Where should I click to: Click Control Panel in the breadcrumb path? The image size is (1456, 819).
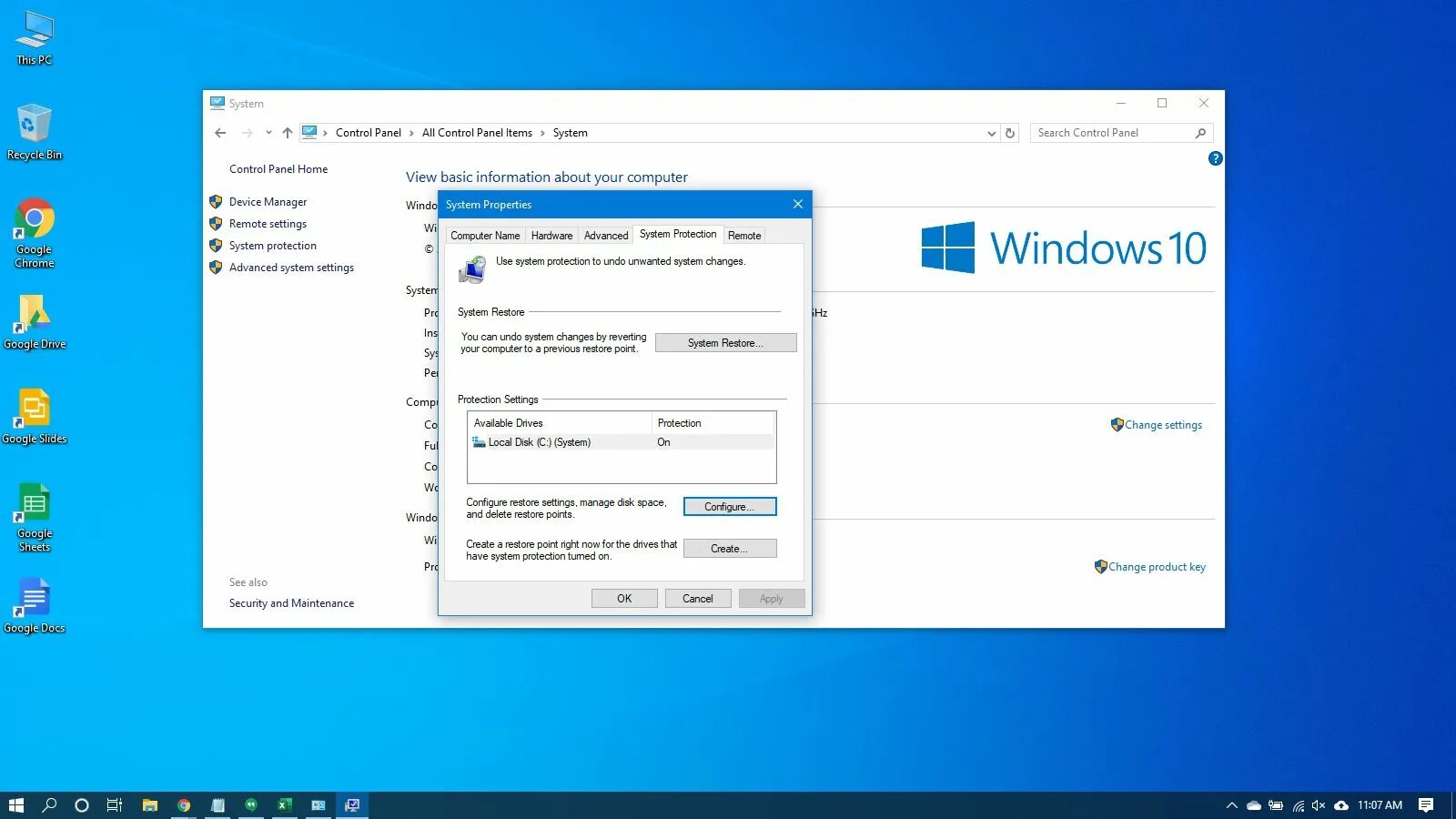[369, 133]
